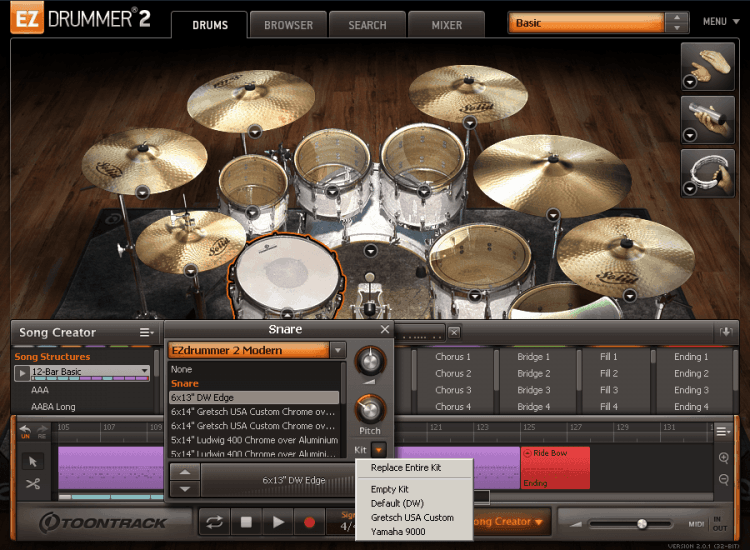
Task: Adjust the master volume slider
Action: click(x=642, y=524)
